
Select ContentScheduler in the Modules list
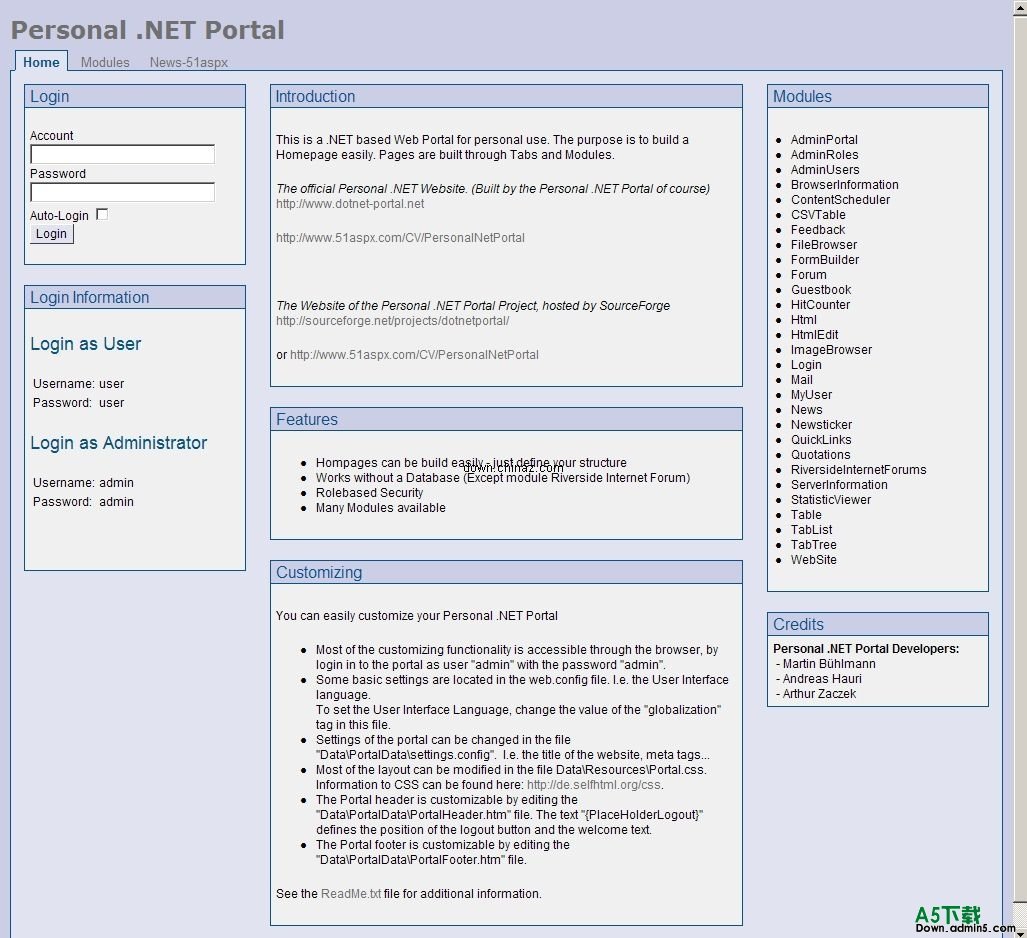click(840, 200)
